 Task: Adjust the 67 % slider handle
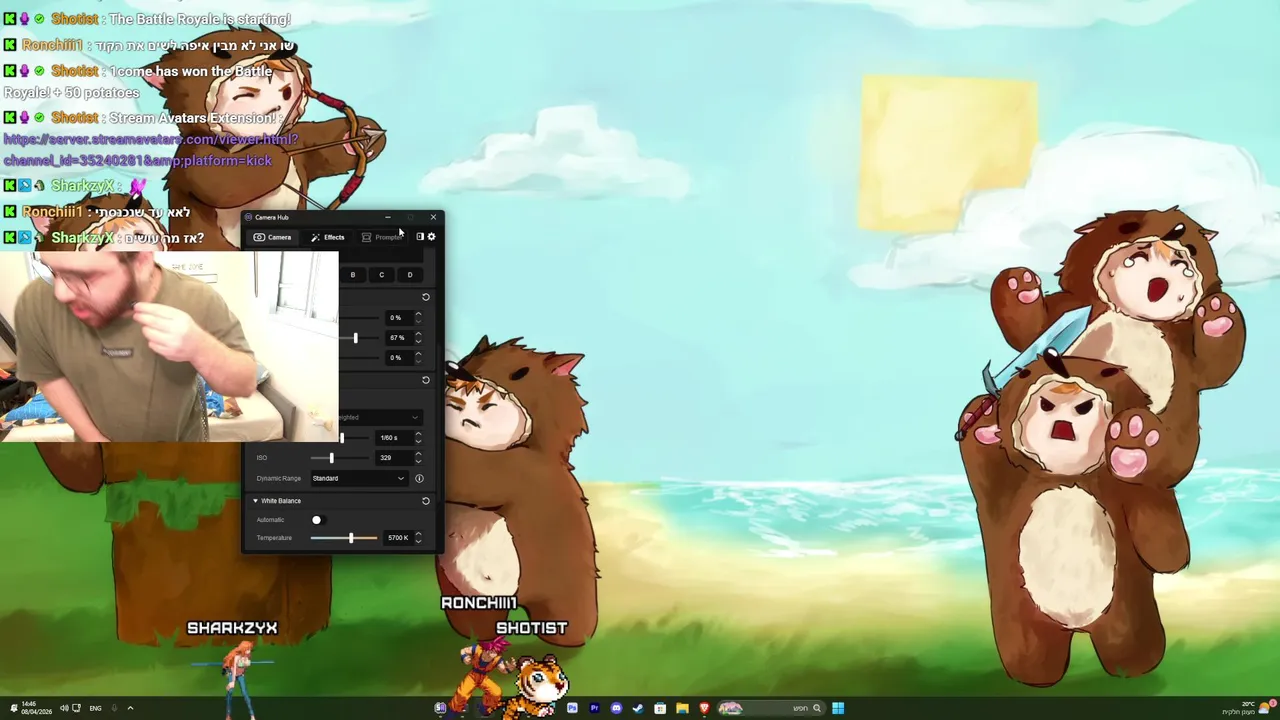pyautogui.click(x=355, y=338)
